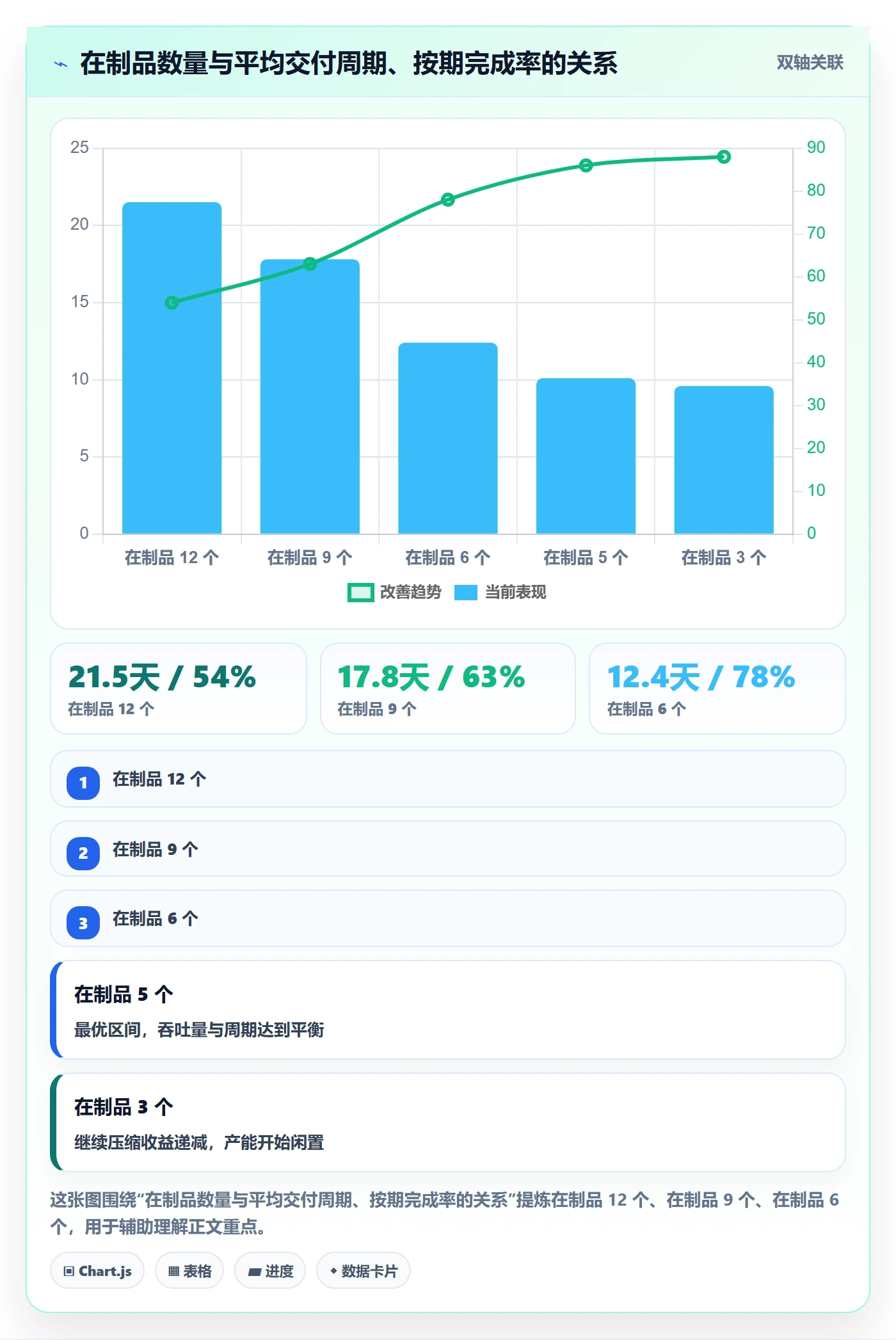Screen dimensions: 896x1340
Task: Click the text 继续压缩收益递减，产能开始闲置
Action: (199, 1143)
